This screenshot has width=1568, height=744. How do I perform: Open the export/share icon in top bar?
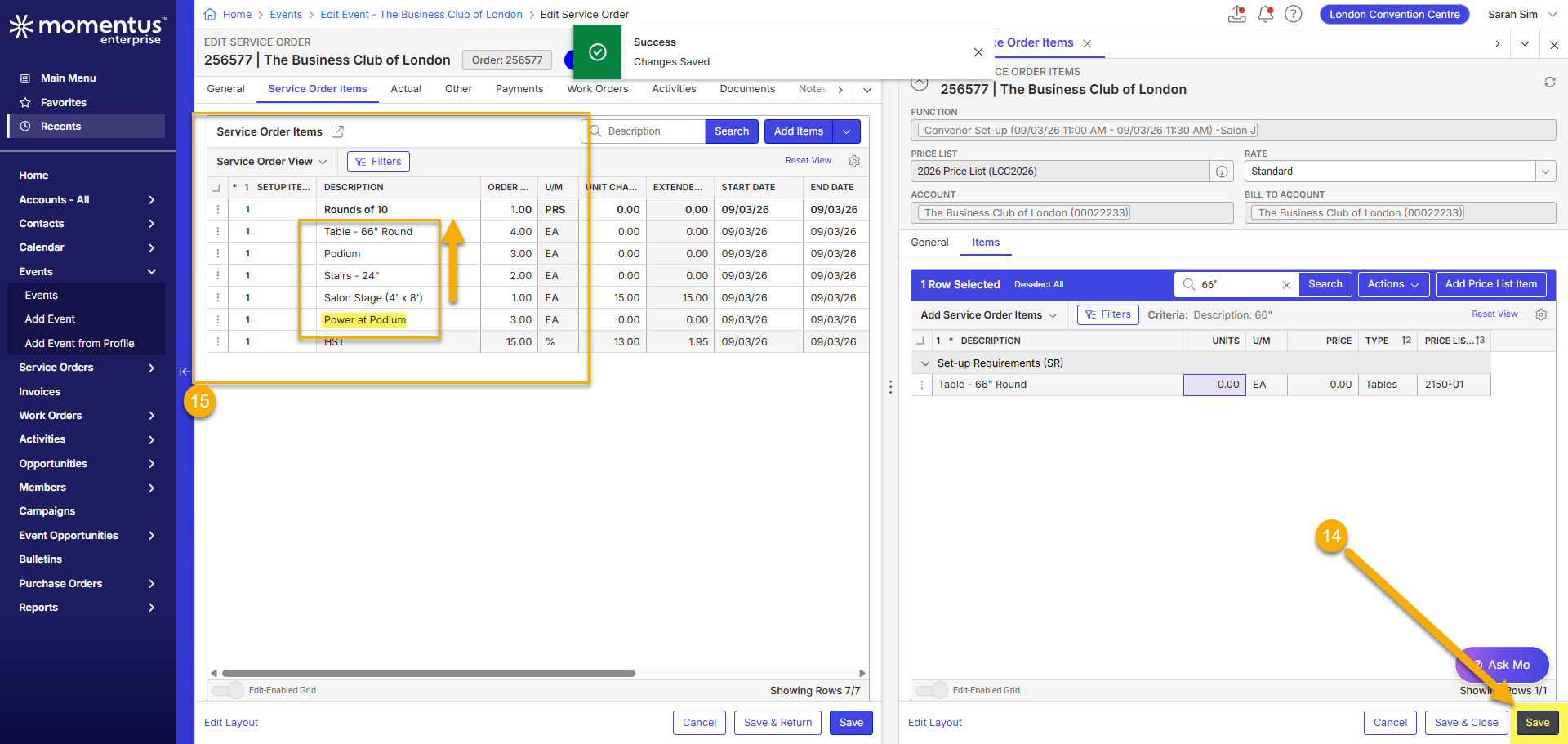[x=1237, y=14]
